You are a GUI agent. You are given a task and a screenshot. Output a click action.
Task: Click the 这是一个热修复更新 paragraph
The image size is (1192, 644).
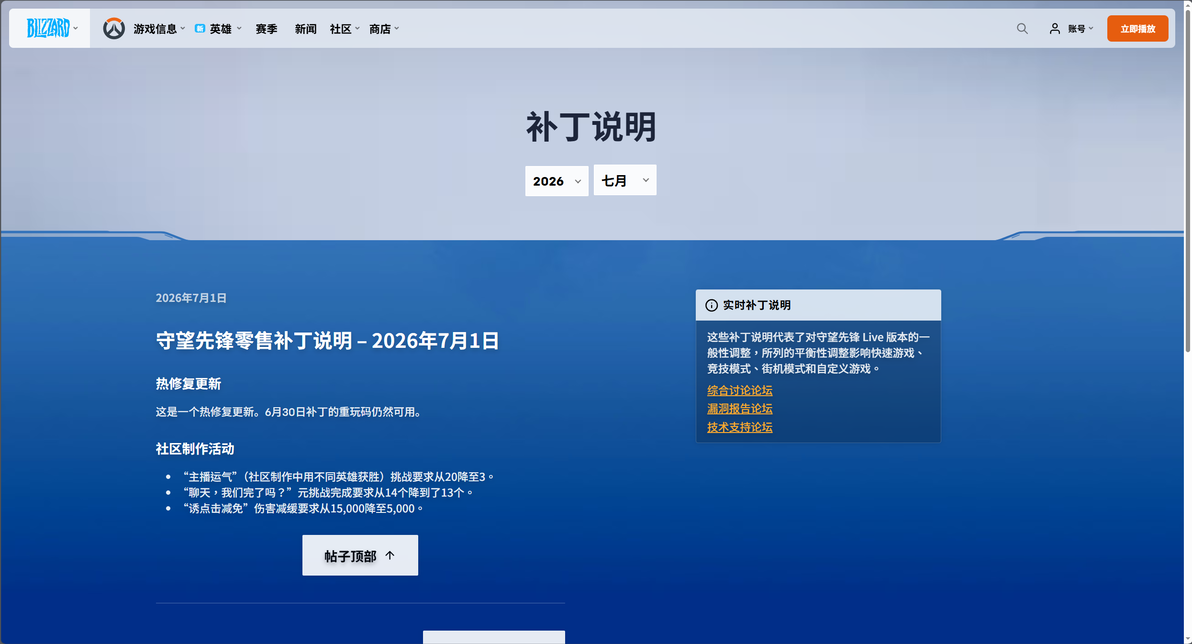click(288, 412)
